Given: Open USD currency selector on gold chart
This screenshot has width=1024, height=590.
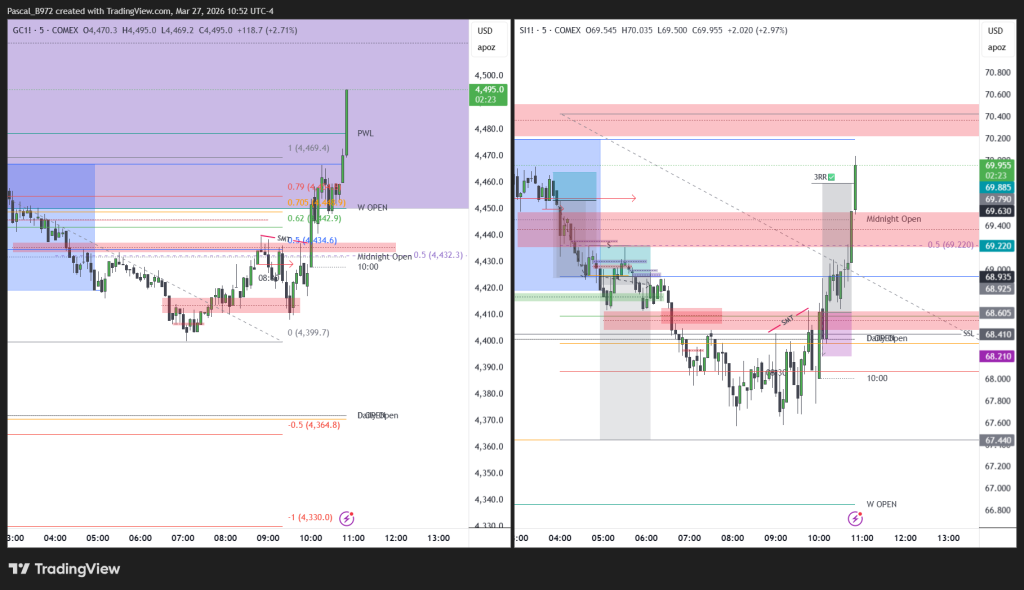Looking at the screenshot, I should point(485,30).
